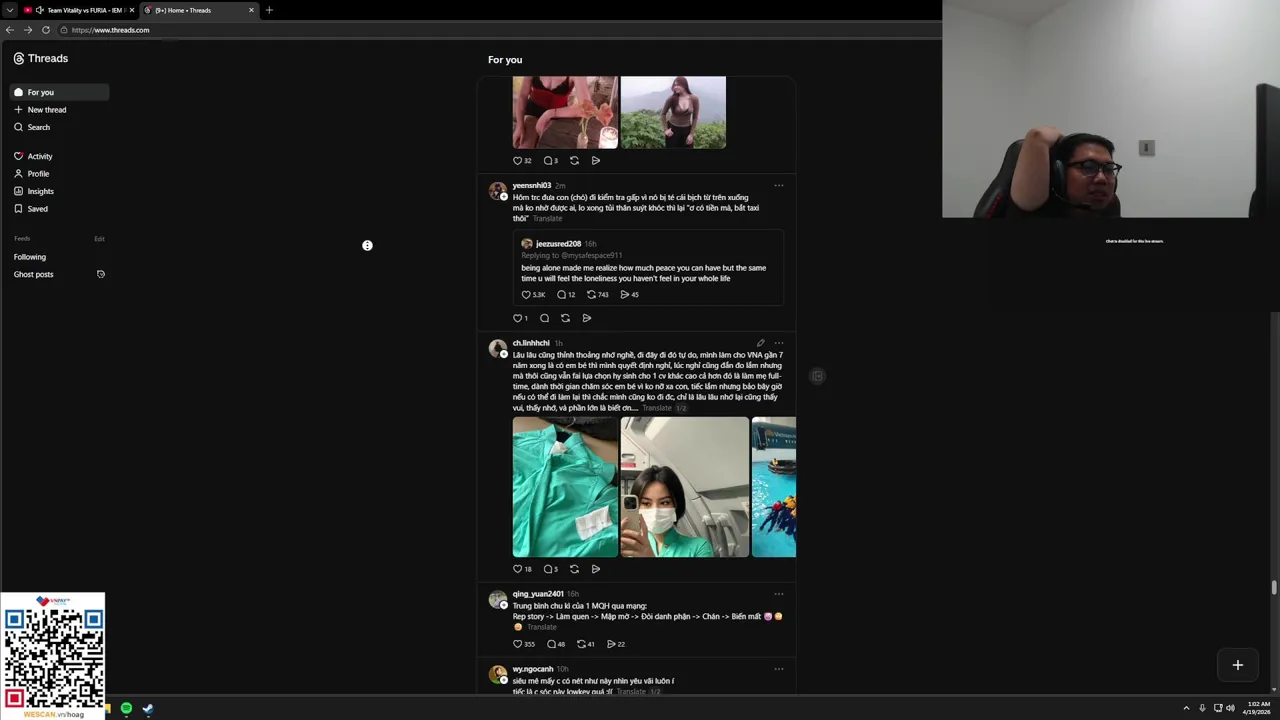
Task: Translate ch.linhchi's post
Action: coord(657,408)
